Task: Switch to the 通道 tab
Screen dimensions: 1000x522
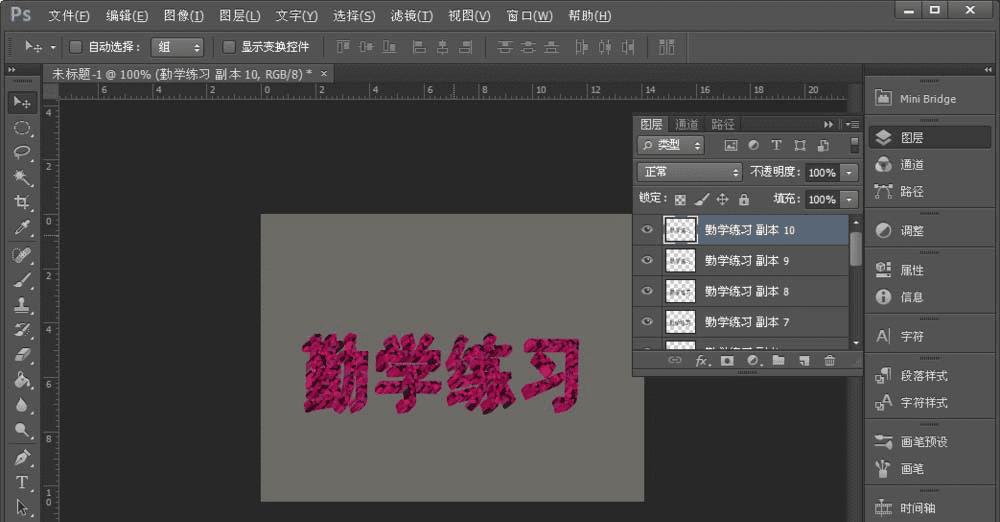Action: coord(686,124)
